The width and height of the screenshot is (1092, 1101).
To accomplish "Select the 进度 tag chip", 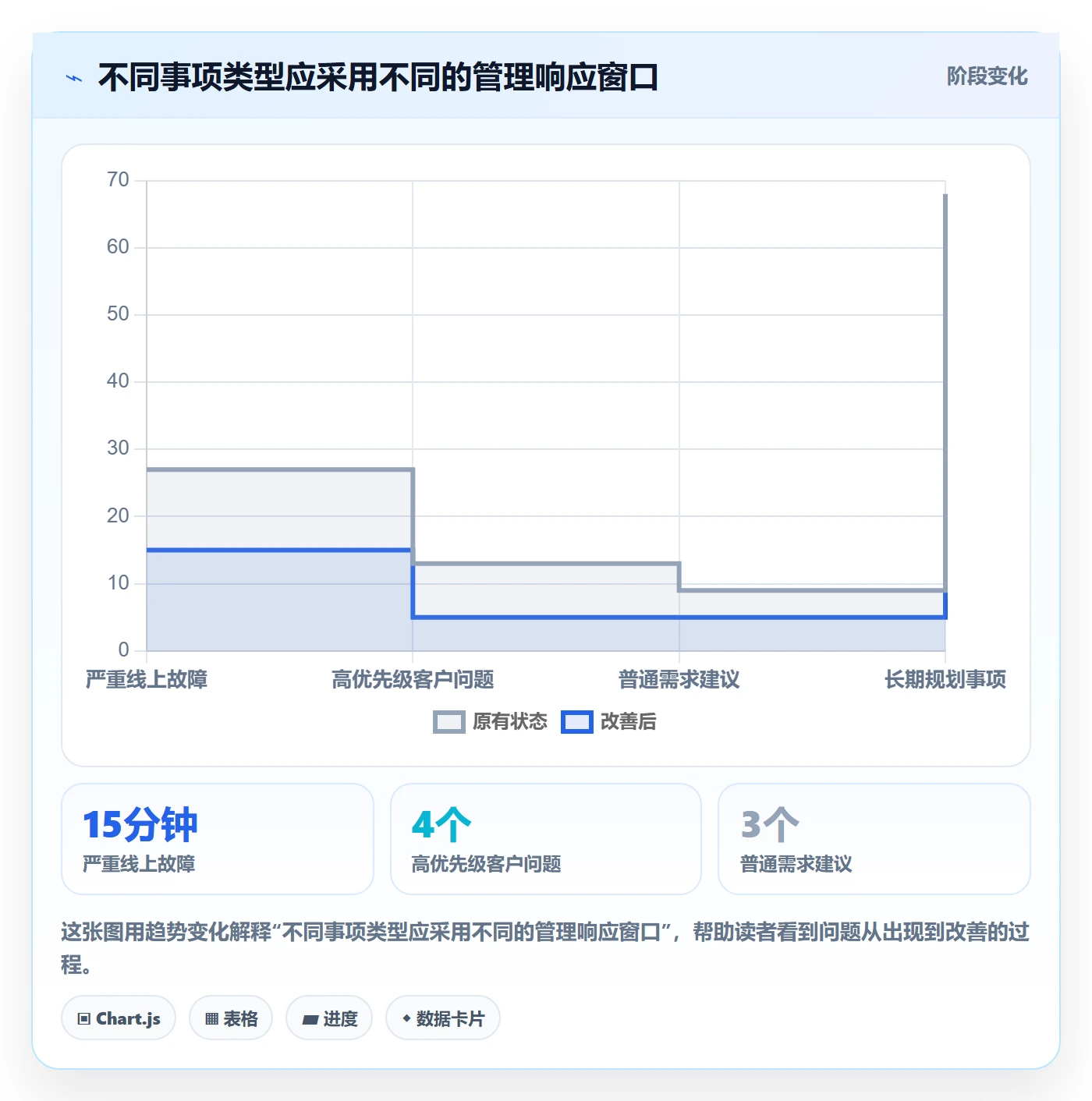I will point(329,1018).
